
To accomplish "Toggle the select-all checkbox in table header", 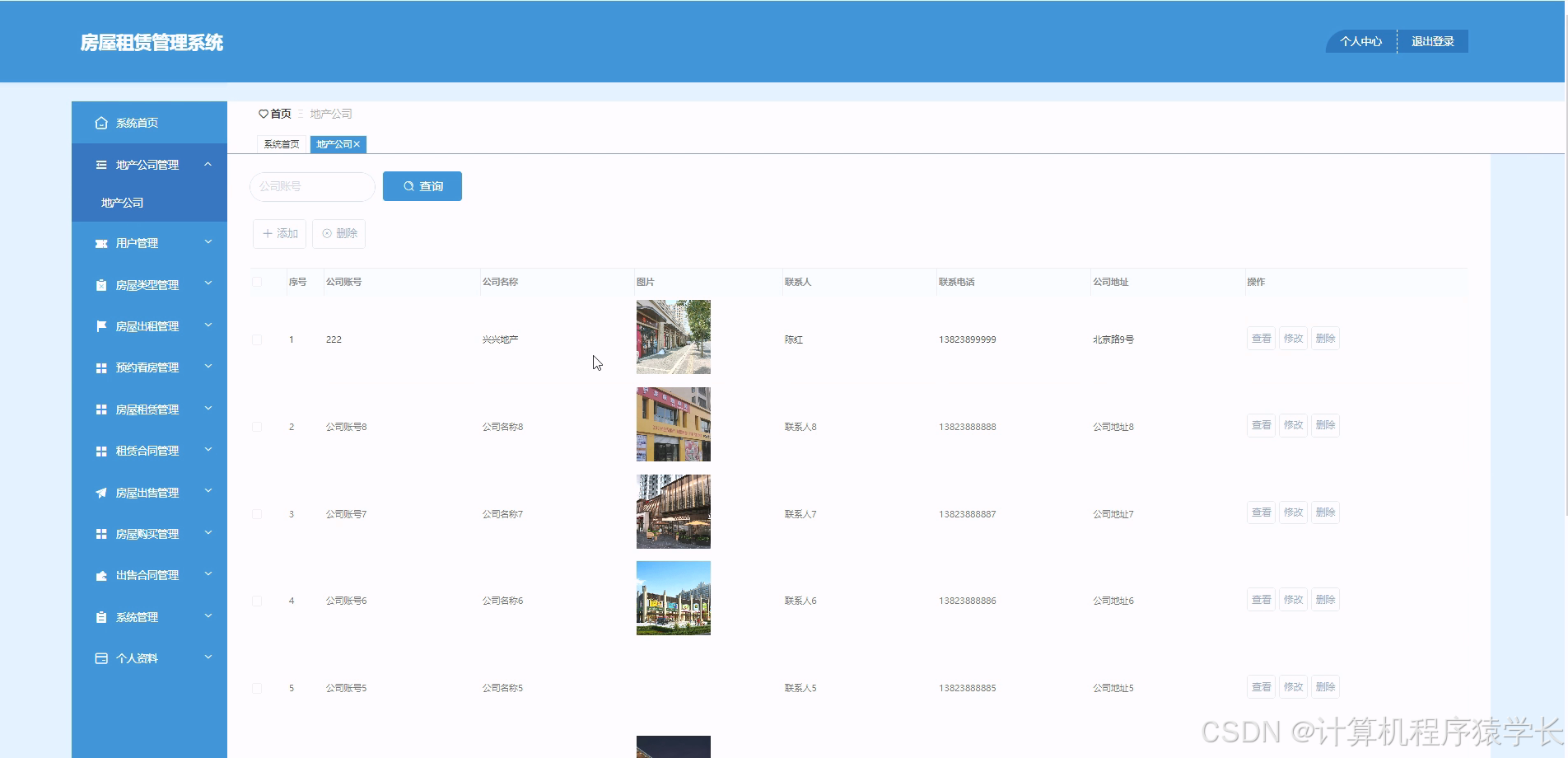I will (257, 282).
